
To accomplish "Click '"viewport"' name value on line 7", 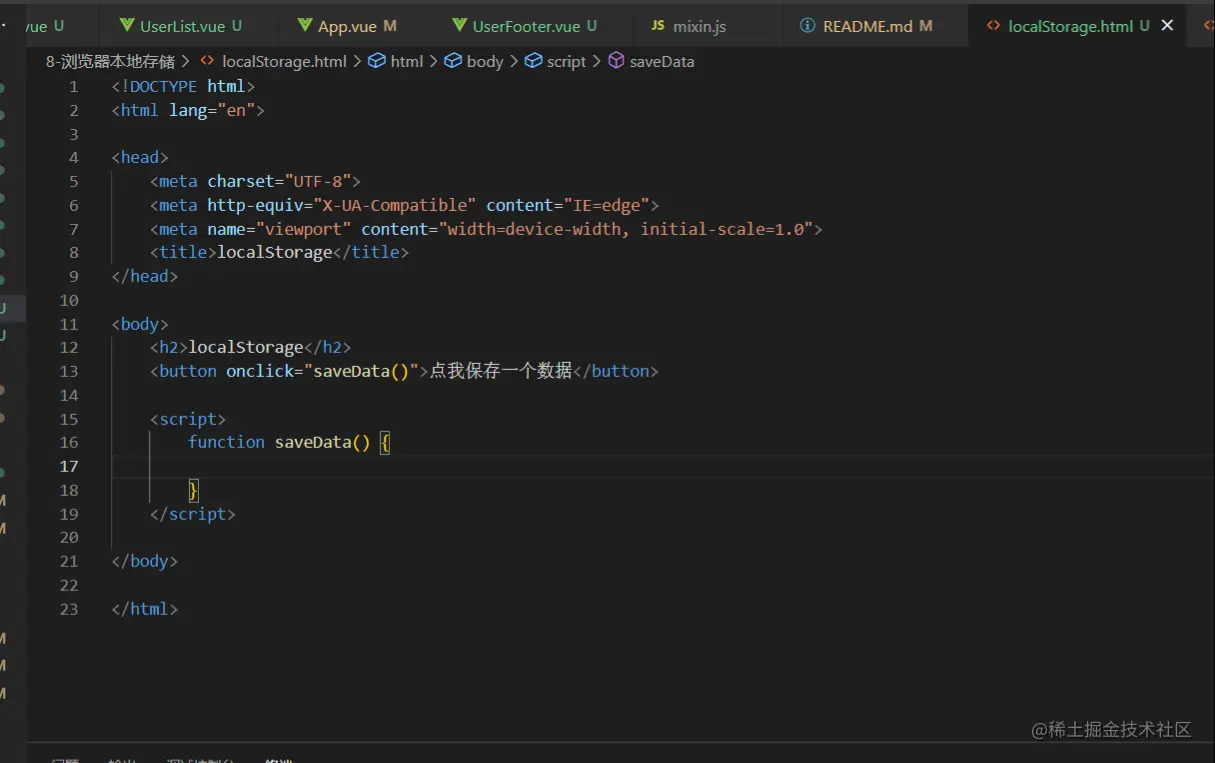I will pos(303,229).
